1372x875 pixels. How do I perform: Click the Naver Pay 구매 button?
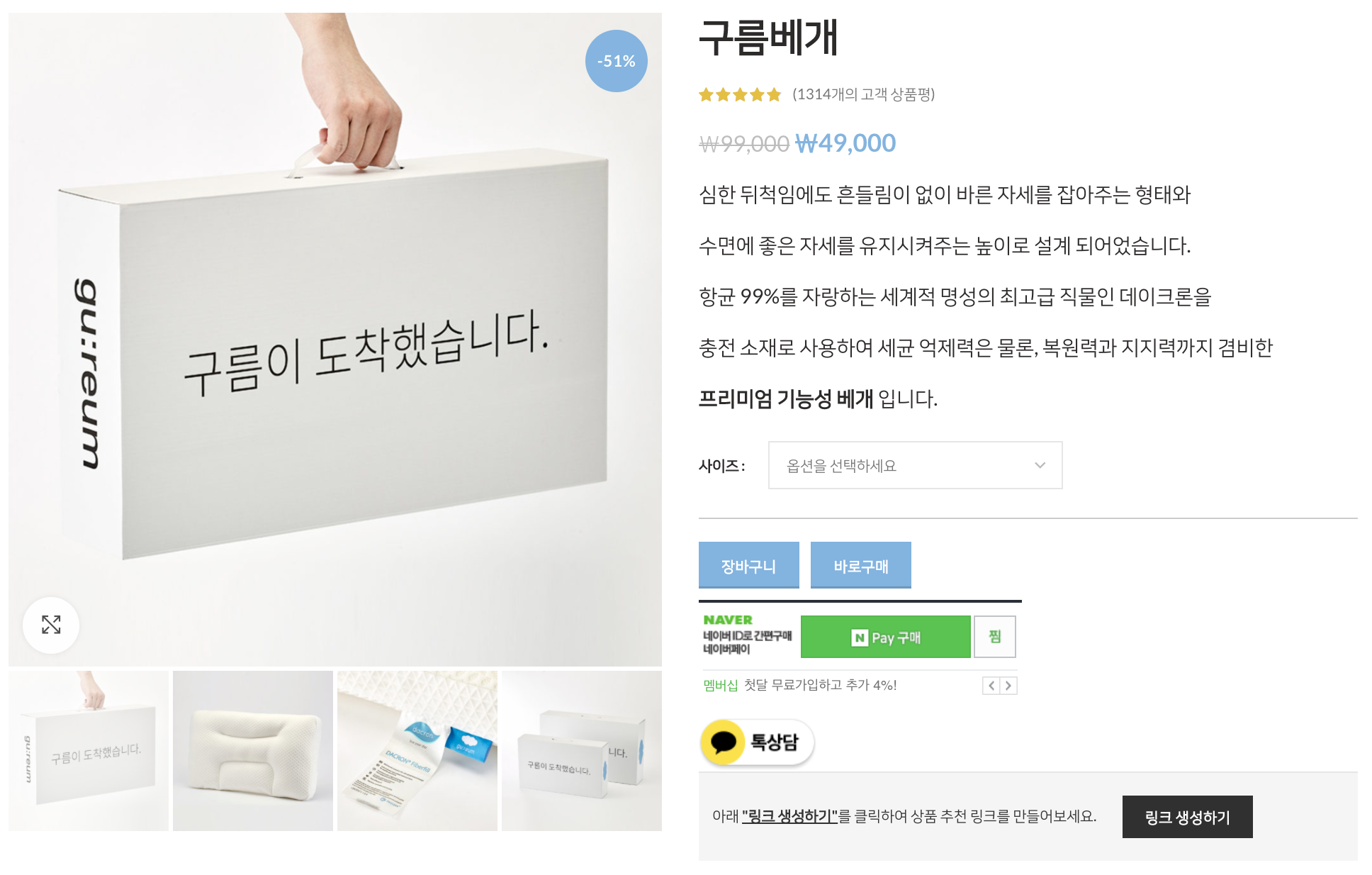click(x=885, y=637)
